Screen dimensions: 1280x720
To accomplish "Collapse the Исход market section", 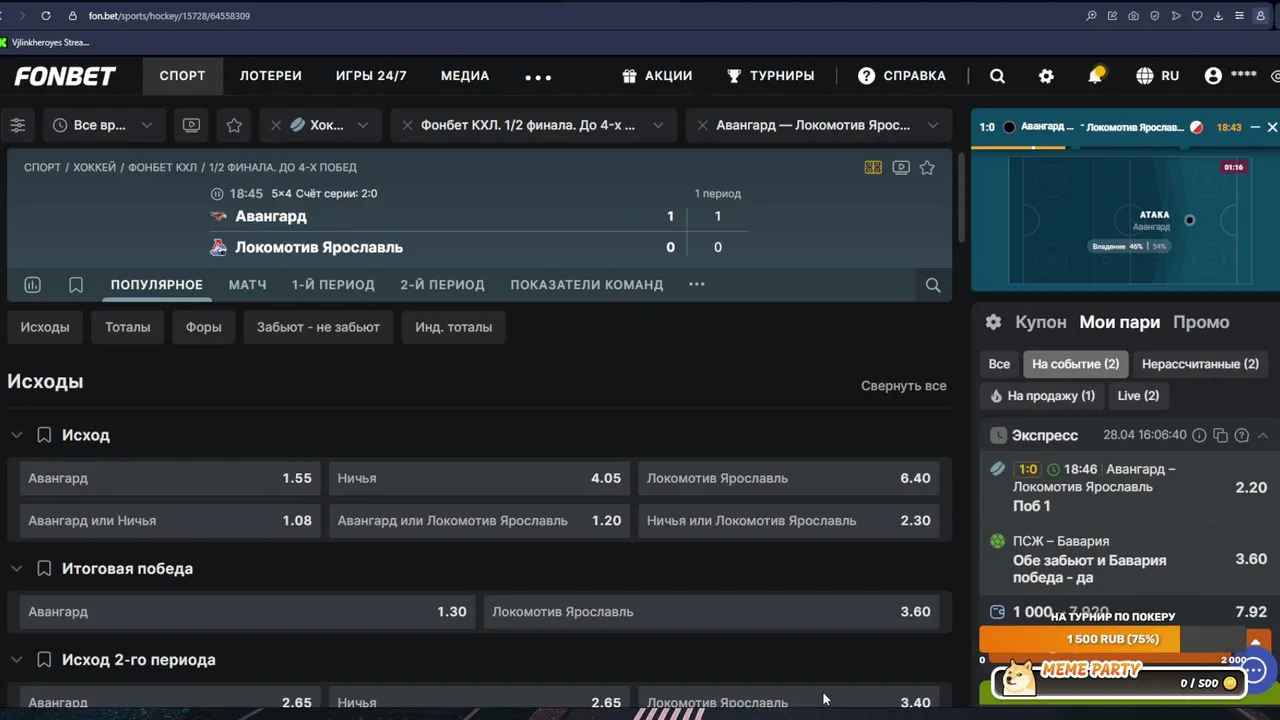I will pos(17,435).
